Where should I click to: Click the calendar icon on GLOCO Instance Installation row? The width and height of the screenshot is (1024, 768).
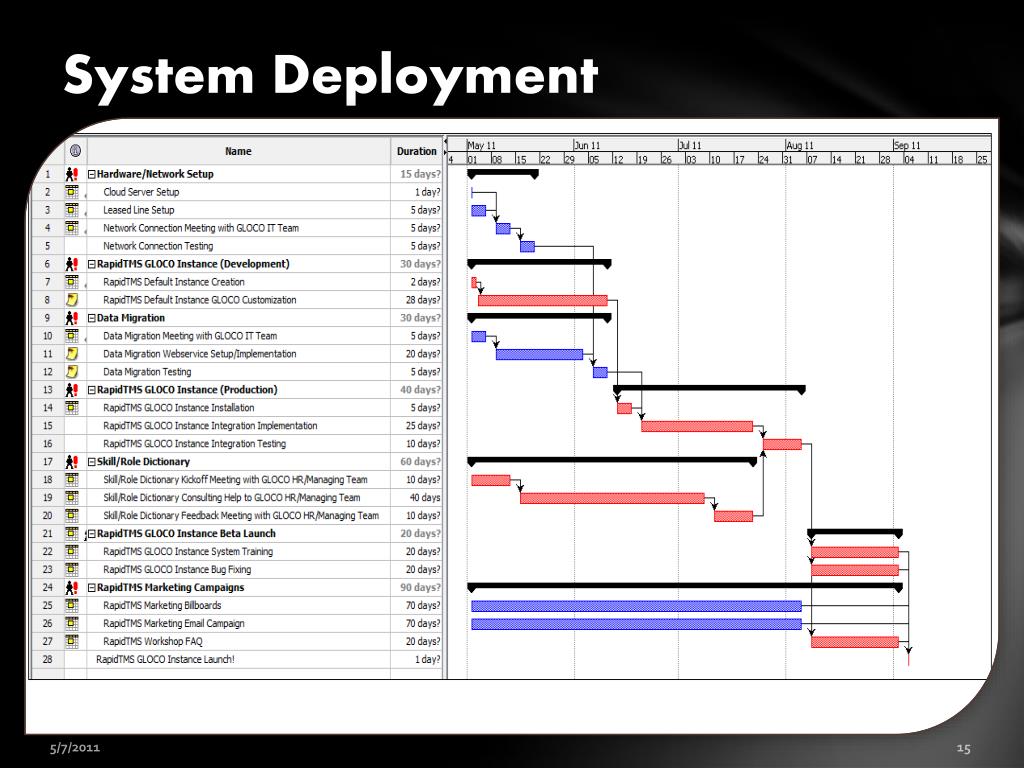point(72,408)
